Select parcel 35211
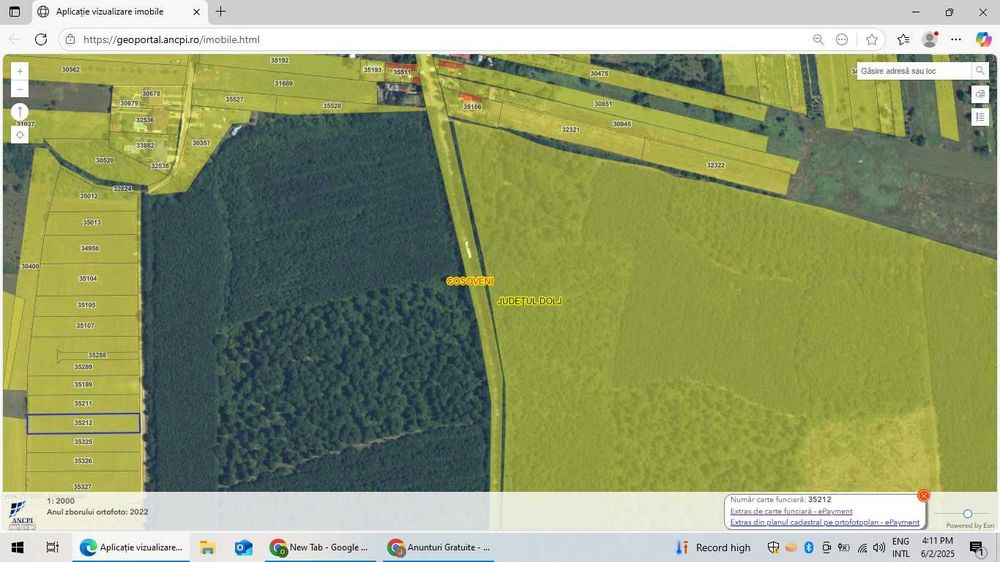1000x562 pixels. point(83,403)
